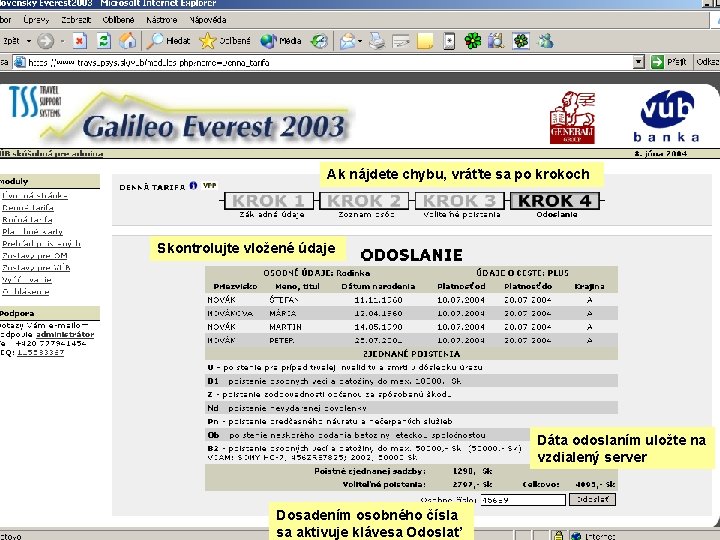720x540 pixels.
Task: Click the MARTIN name cell
Action: tap(285, 327)
